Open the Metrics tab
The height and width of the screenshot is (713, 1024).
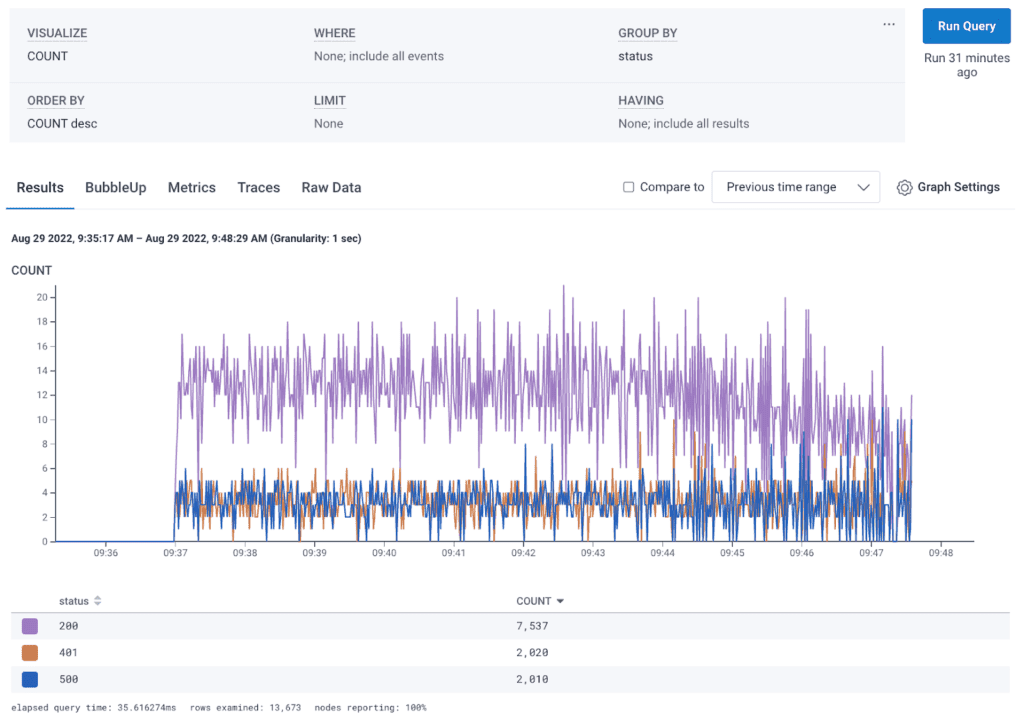pos(191,187)
